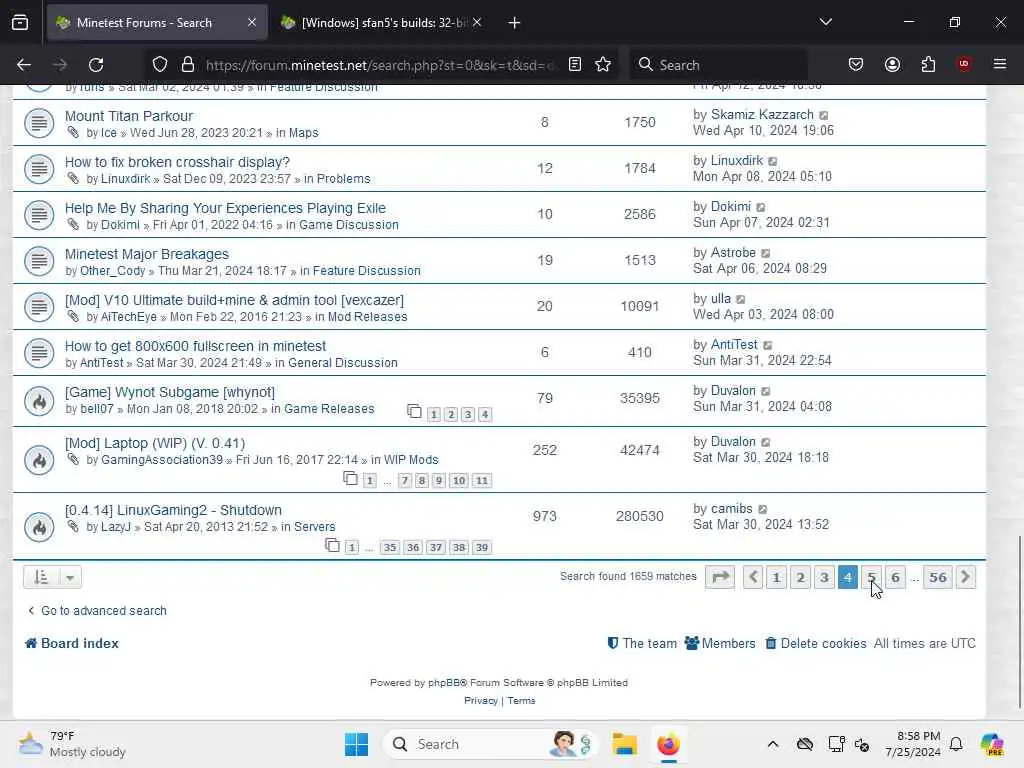Click the site security padlock icon
Screen dimensions: 1024x768
pyautogui.click(x=188, y=65)
